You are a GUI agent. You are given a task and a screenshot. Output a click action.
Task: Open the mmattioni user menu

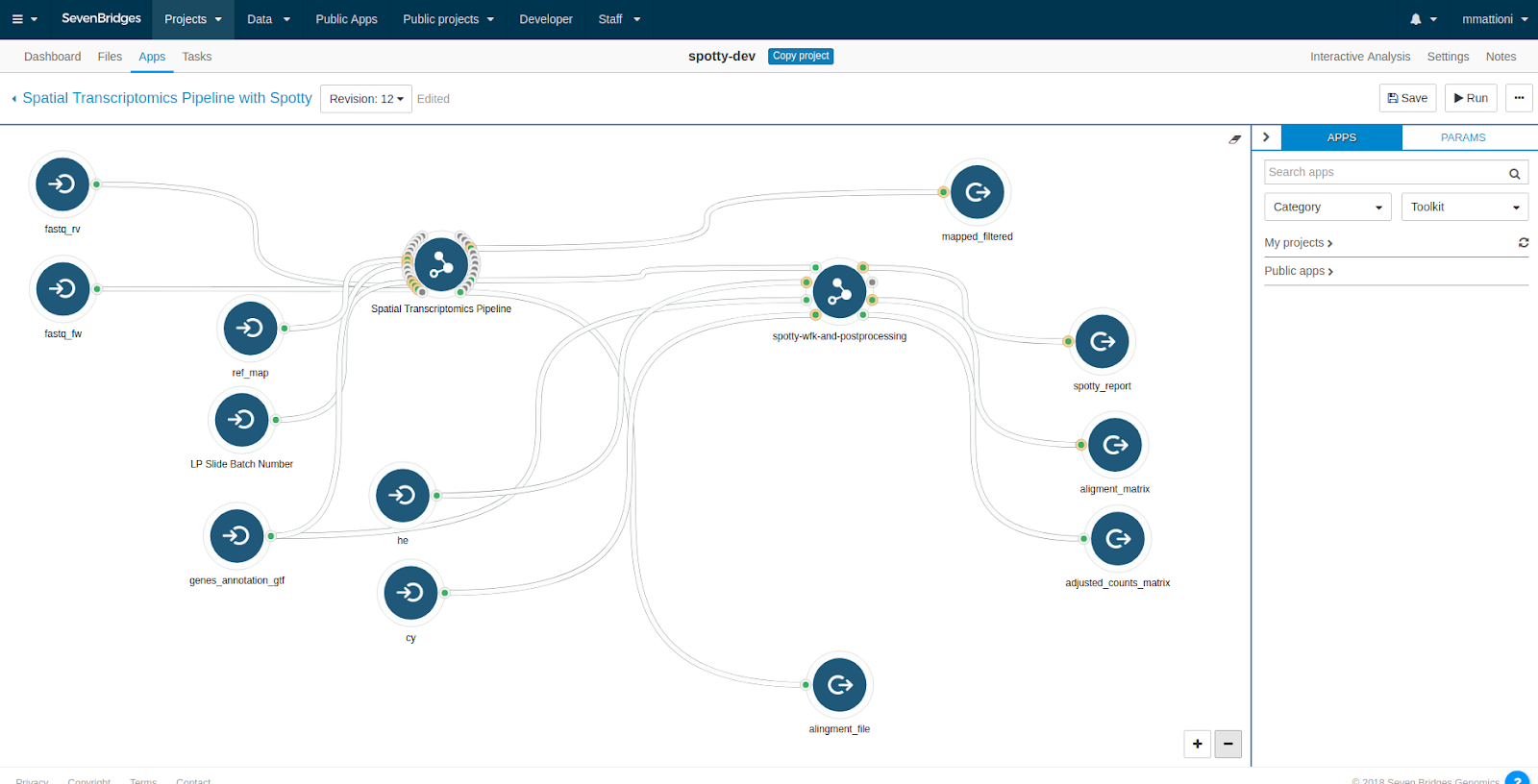[1495, 19]
